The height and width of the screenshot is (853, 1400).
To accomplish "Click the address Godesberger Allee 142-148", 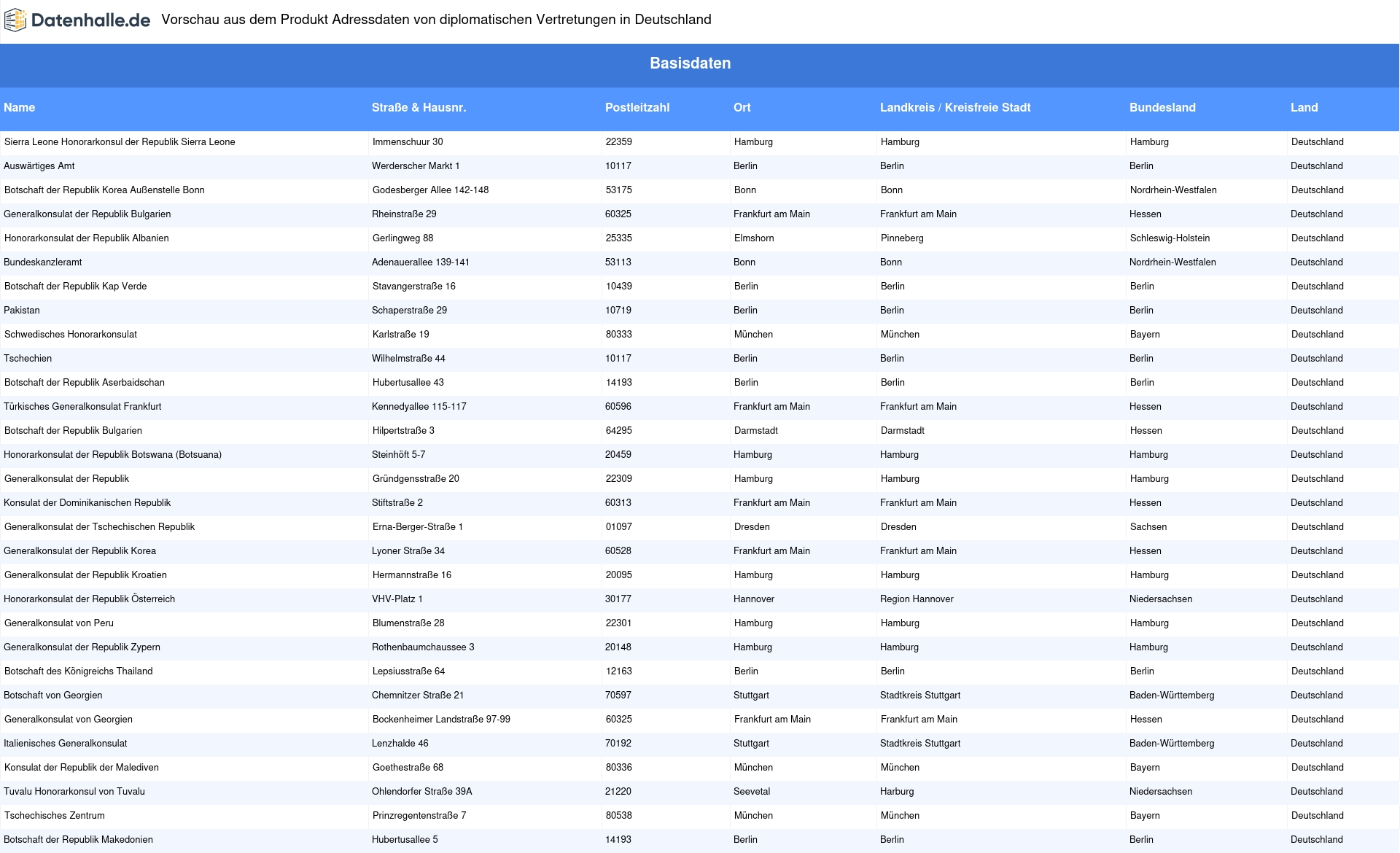I will (430, 190).
